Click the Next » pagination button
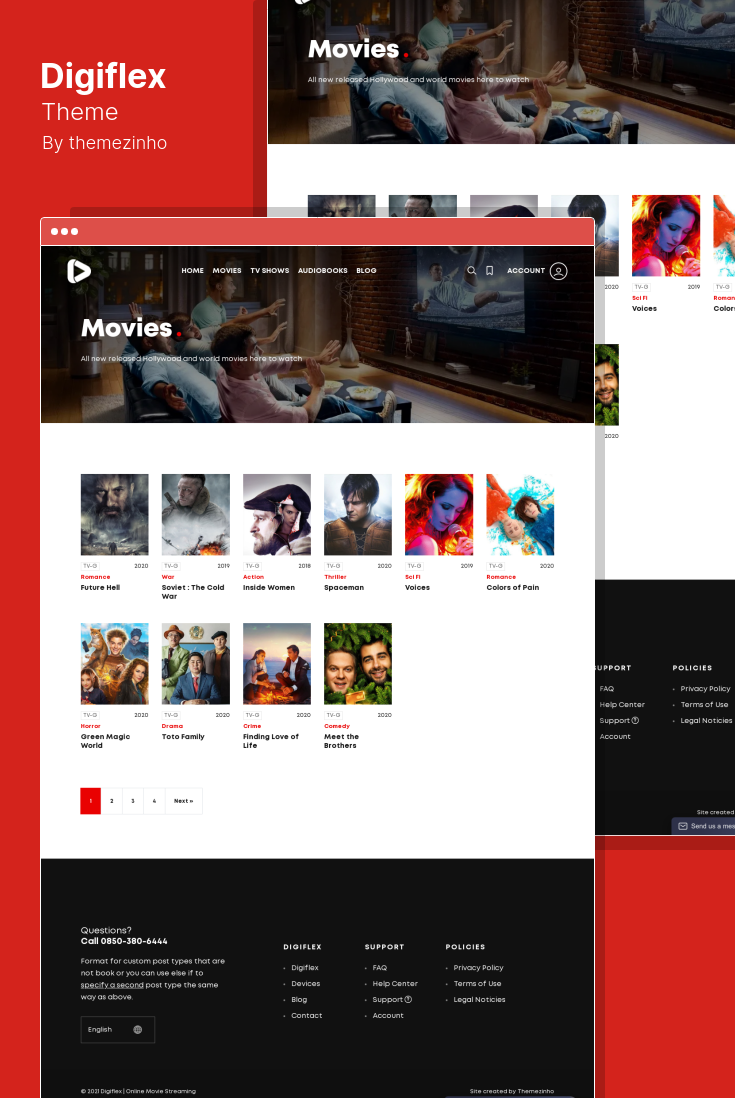This screenshot has width=735, height=1098. [183, 800]
